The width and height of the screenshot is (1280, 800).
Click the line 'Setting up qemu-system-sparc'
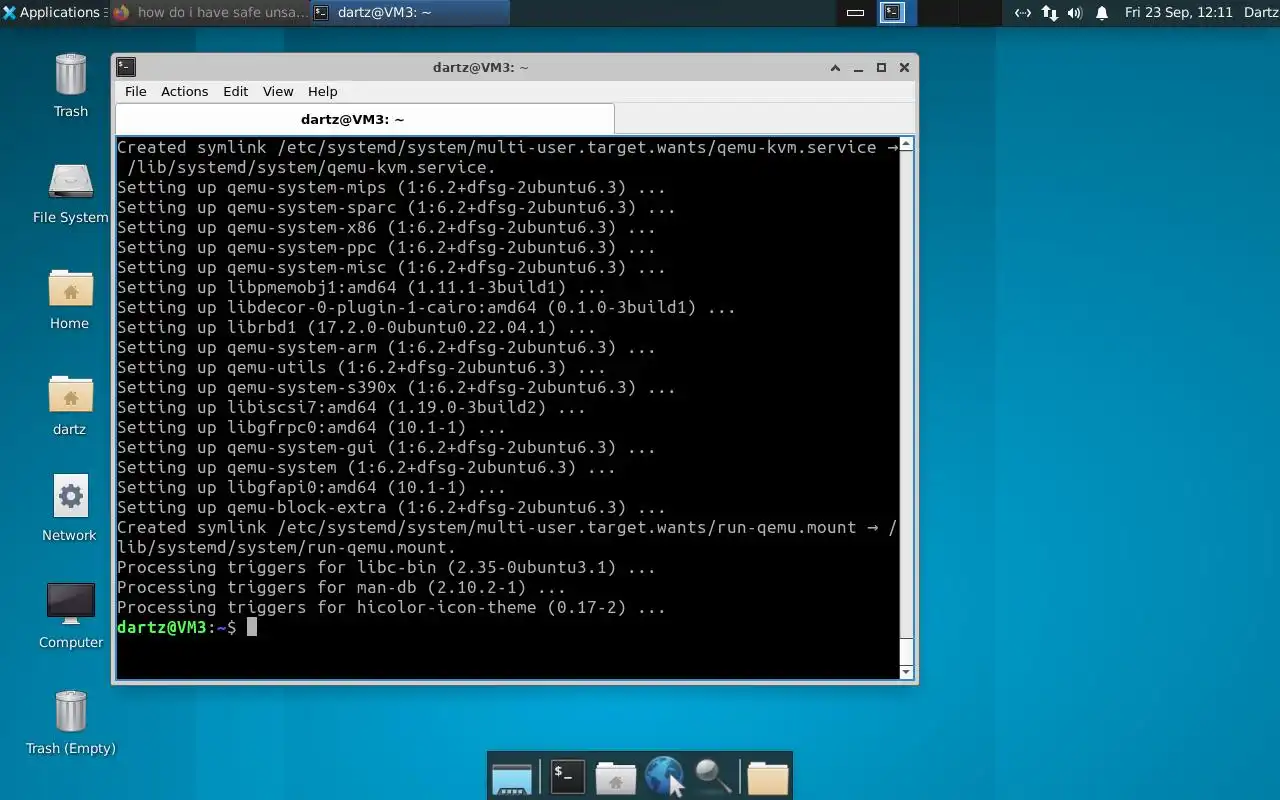pos(396,207)
